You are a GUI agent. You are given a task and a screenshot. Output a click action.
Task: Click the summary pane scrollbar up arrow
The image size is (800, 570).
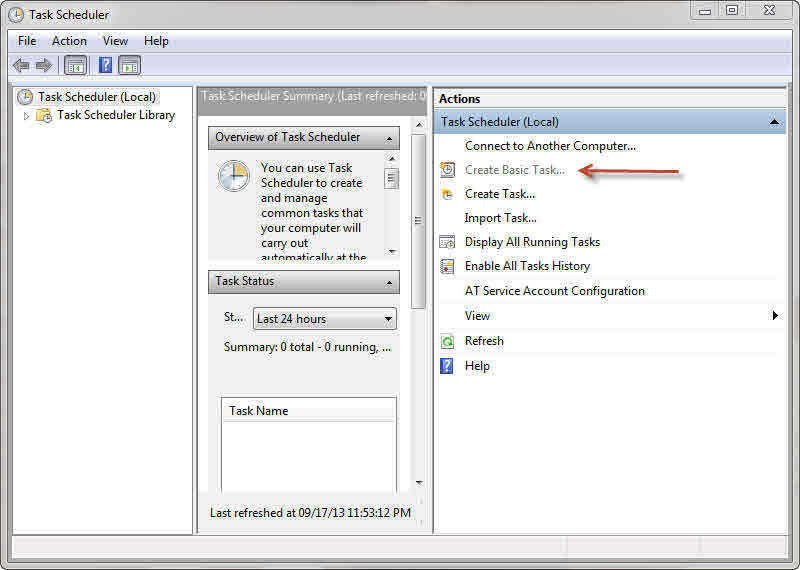[419, 125]
